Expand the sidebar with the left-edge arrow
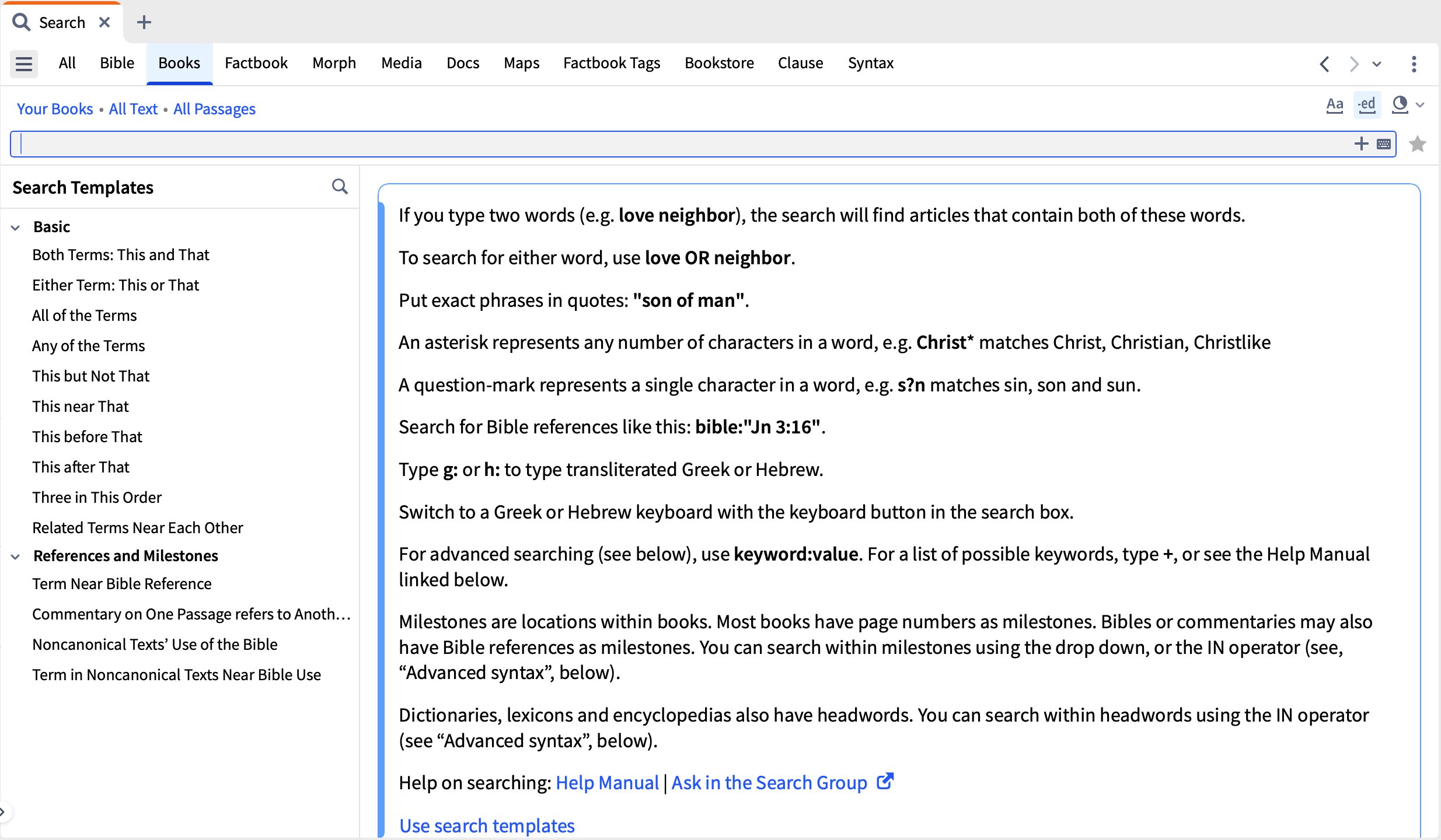 [x=4, y=811]
